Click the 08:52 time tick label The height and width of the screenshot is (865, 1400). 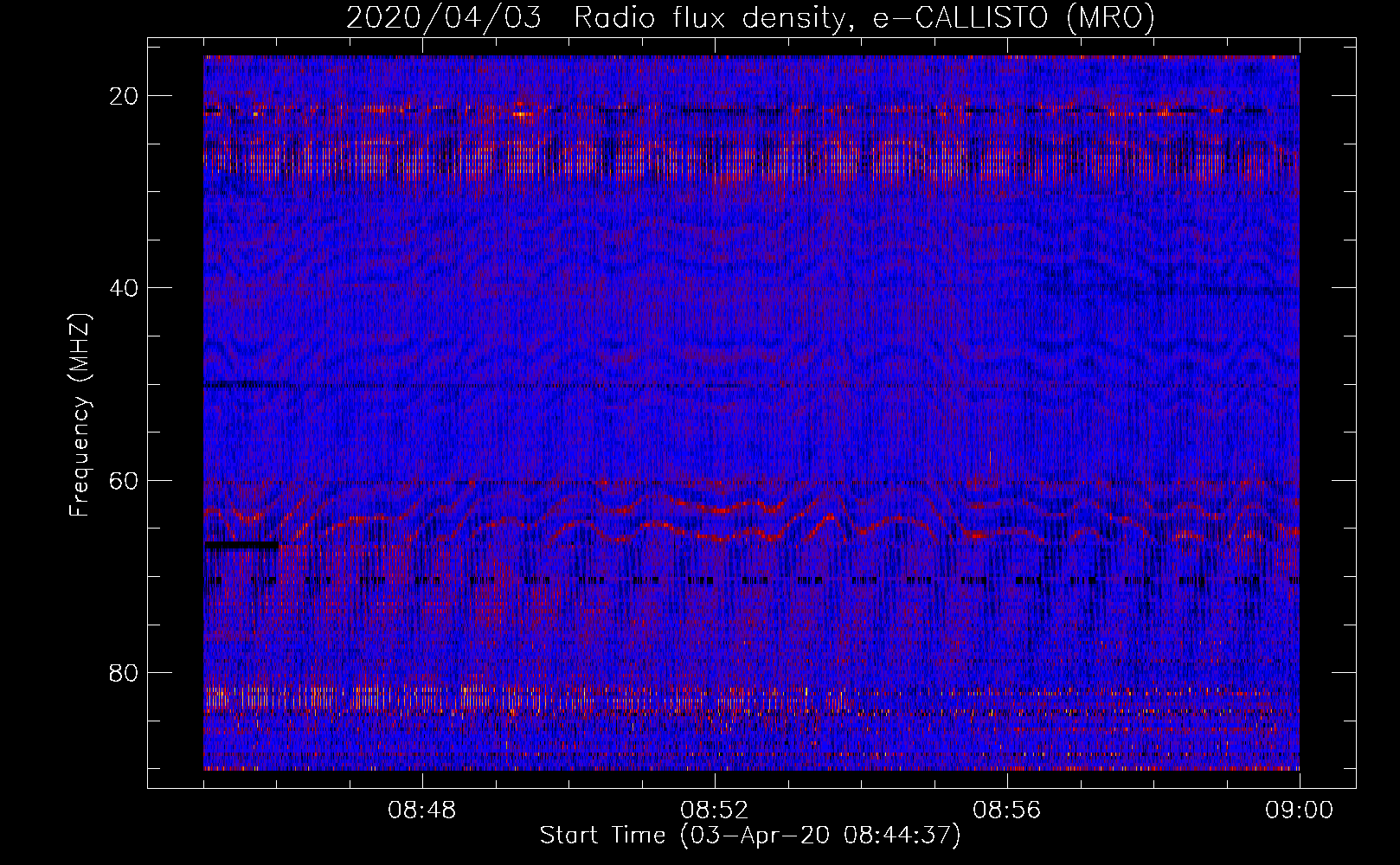715,811
